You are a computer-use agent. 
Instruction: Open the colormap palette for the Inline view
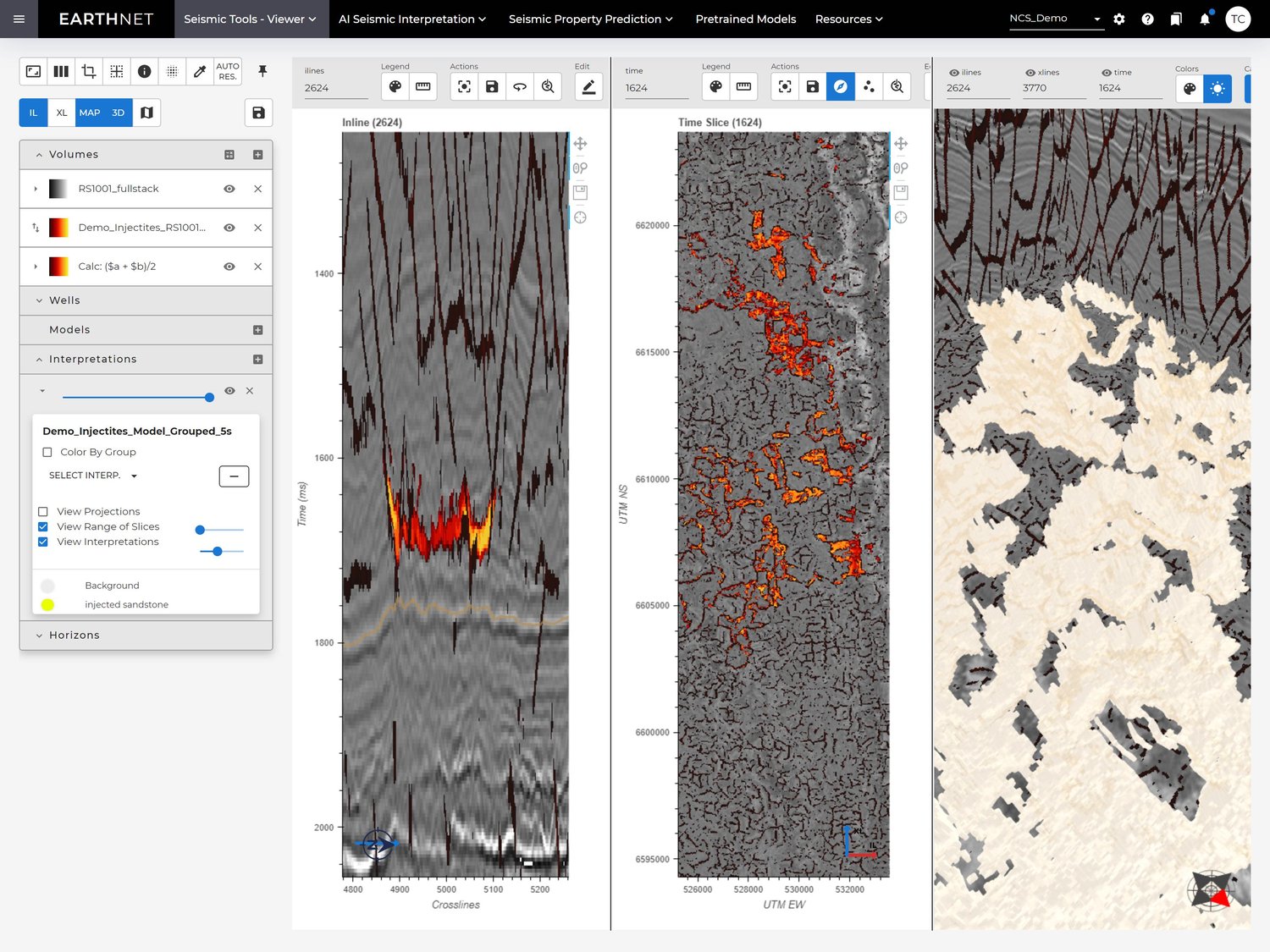click(395, 86)
